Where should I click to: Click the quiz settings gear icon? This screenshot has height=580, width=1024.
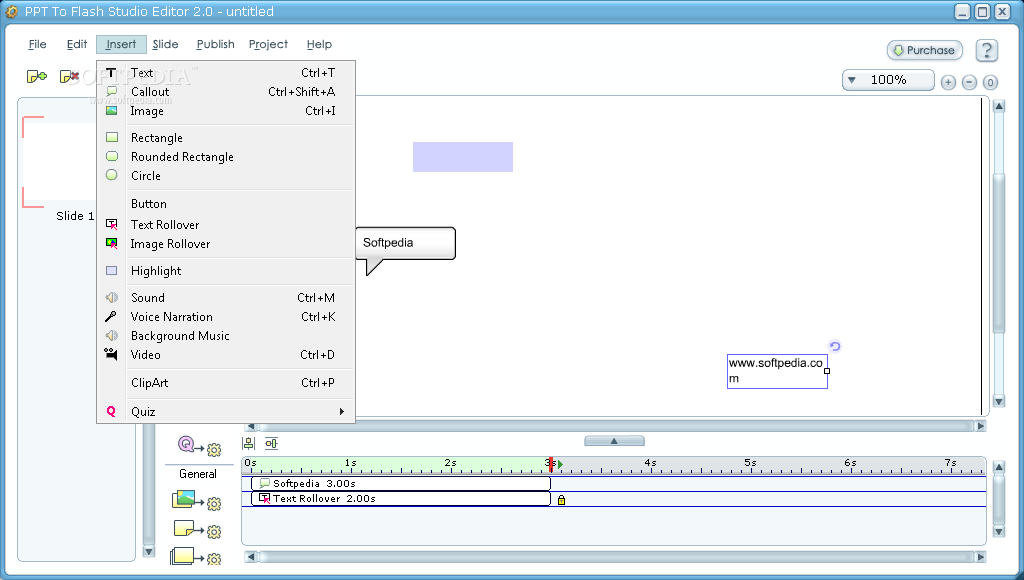click(x=200, y=446)
